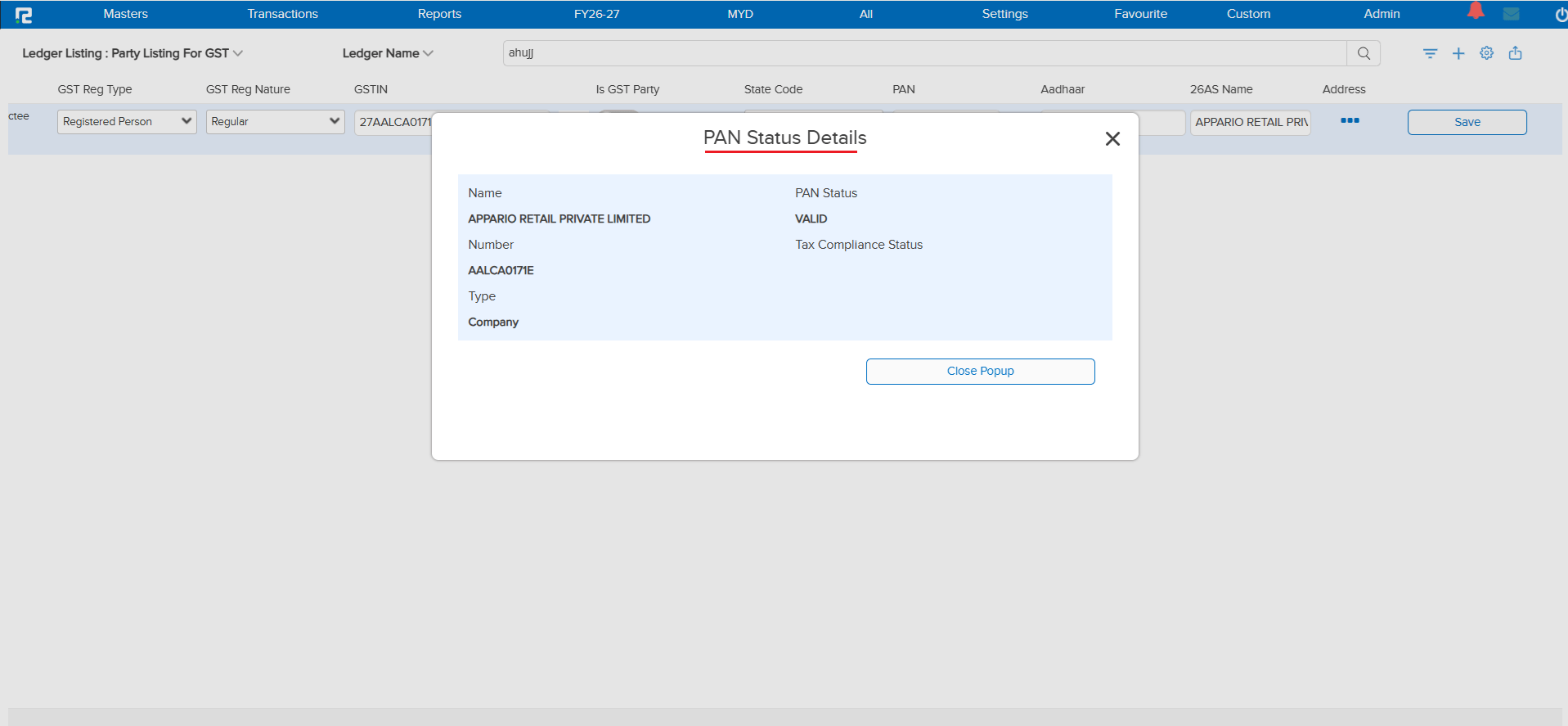Click the 26AS Name input field
The height and width of the screenshot is (726, 1568).
coord(1250,122)
